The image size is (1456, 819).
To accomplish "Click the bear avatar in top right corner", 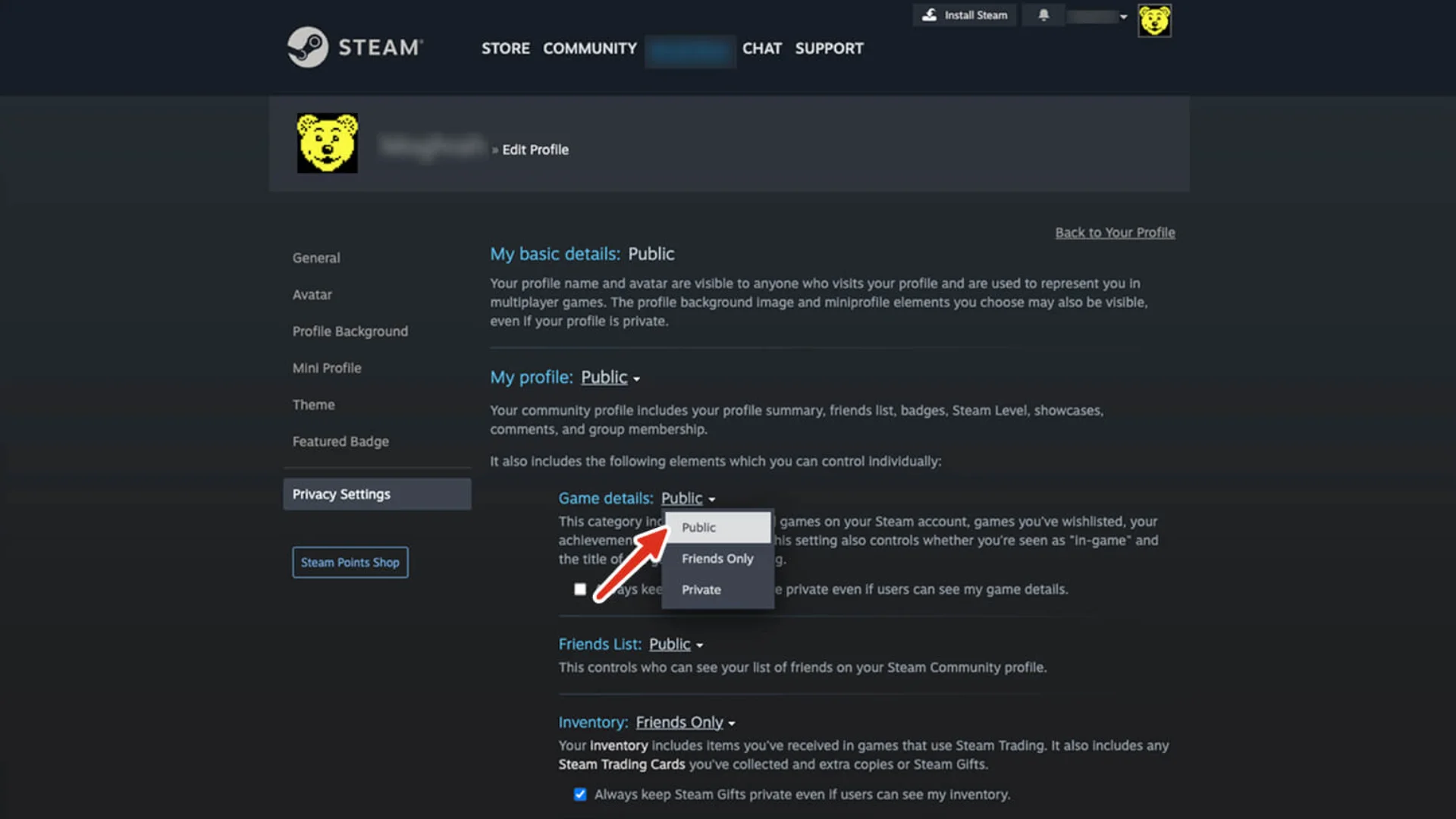I will 1154,21.
